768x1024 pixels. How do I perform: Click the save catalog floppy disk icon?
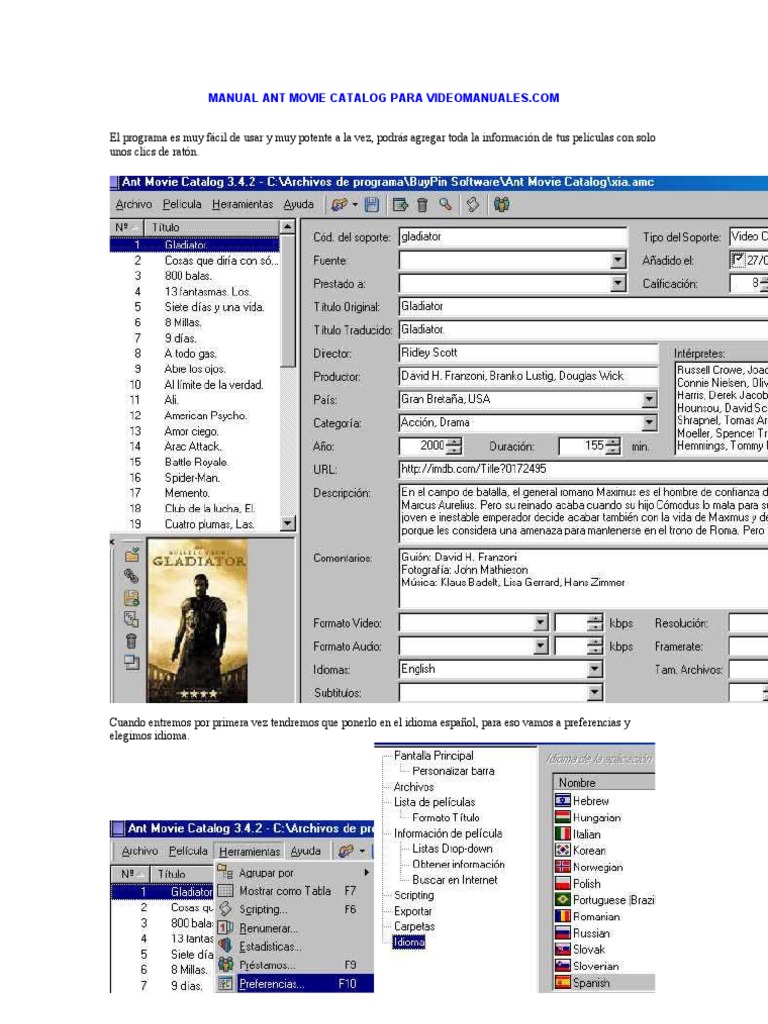coord(371,205)
